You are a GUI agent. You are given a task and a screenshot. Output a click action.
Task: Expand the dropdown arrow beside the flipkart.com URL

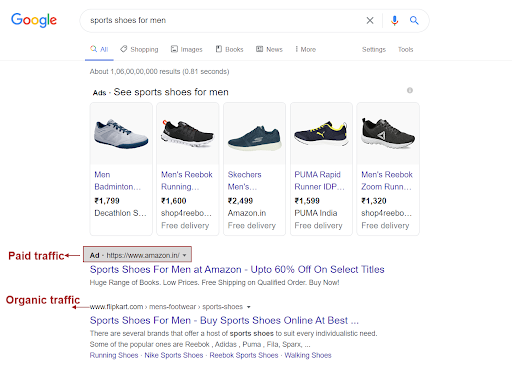249,307
